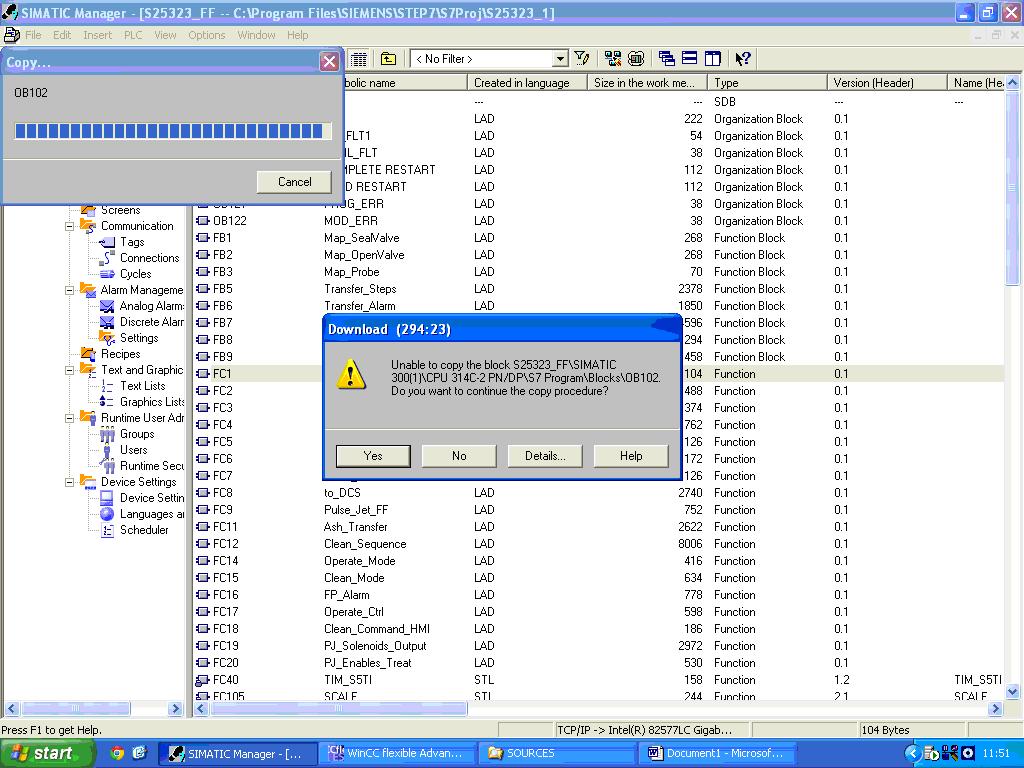The height and width of the screenshot is (768, 1024).
Task: Arrange windows in cascade via toolbar icon
Action: pyautogui.click(x=667, y=59)
